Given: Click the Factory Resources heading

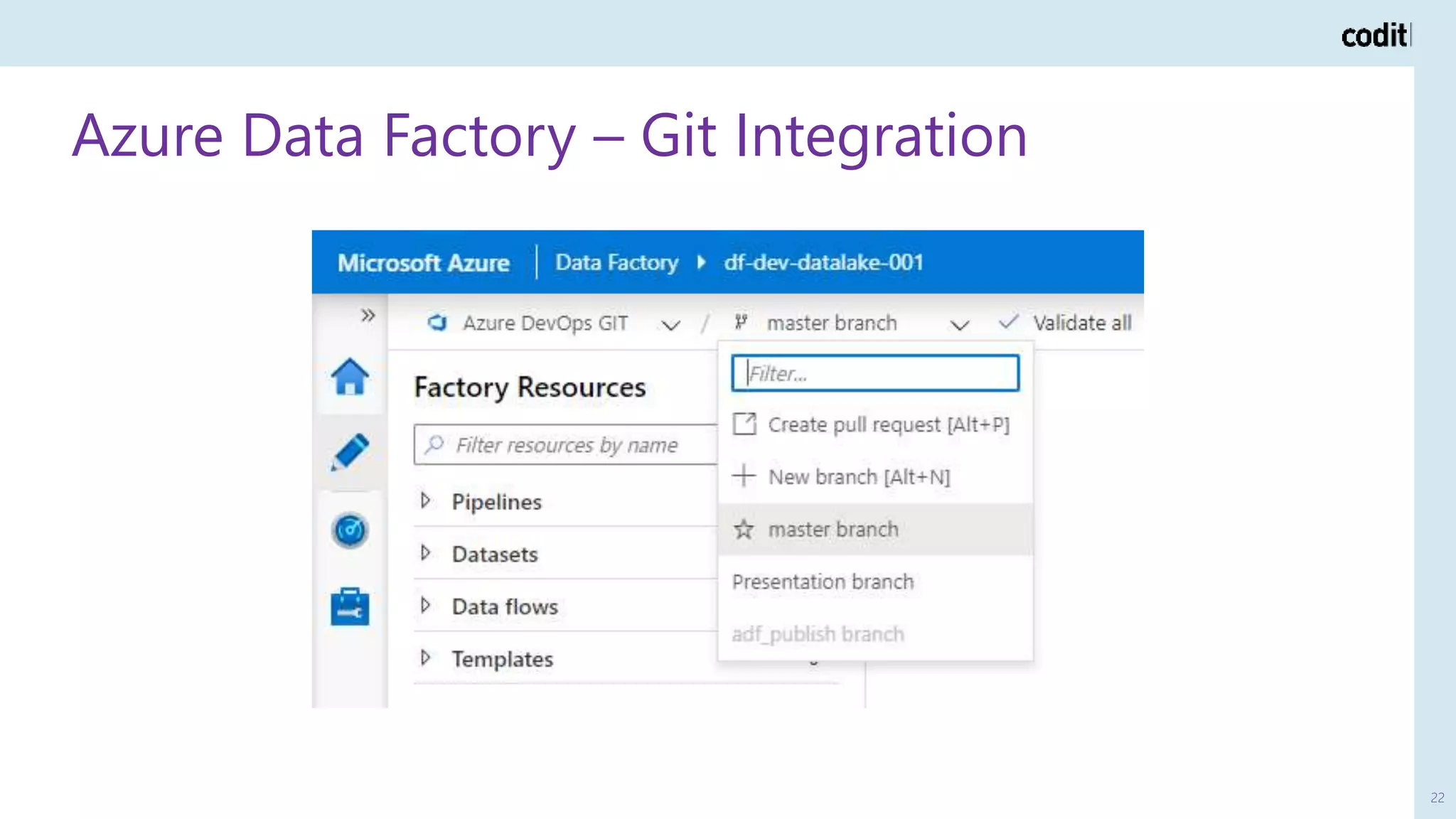Looking at the screenshot, I should pos(530,387).
